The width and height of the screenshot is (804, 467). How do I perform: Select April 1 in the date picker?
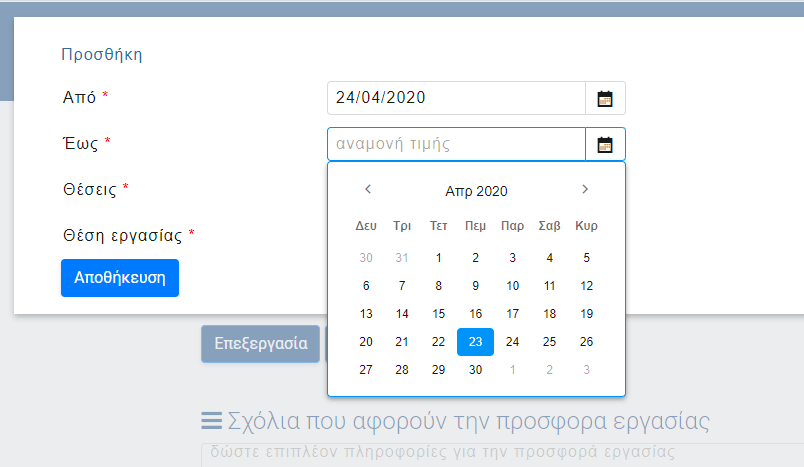[x=439, y=258]
